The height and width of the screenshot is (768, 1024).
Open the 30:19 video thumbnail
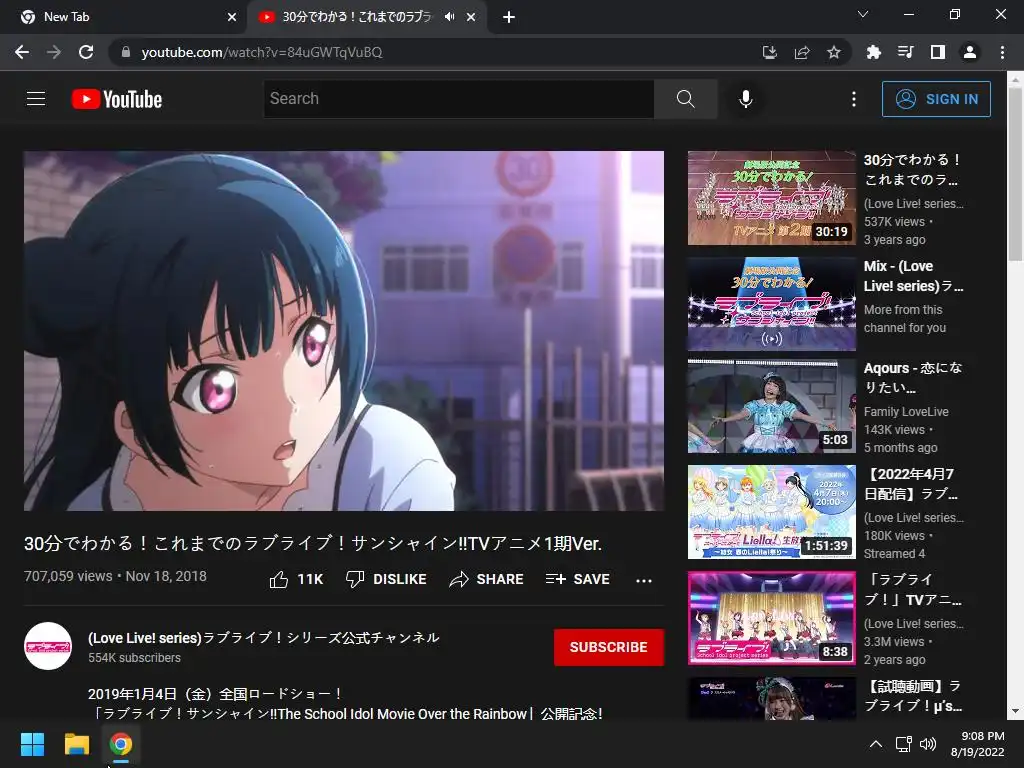click(x=771, y=198)
